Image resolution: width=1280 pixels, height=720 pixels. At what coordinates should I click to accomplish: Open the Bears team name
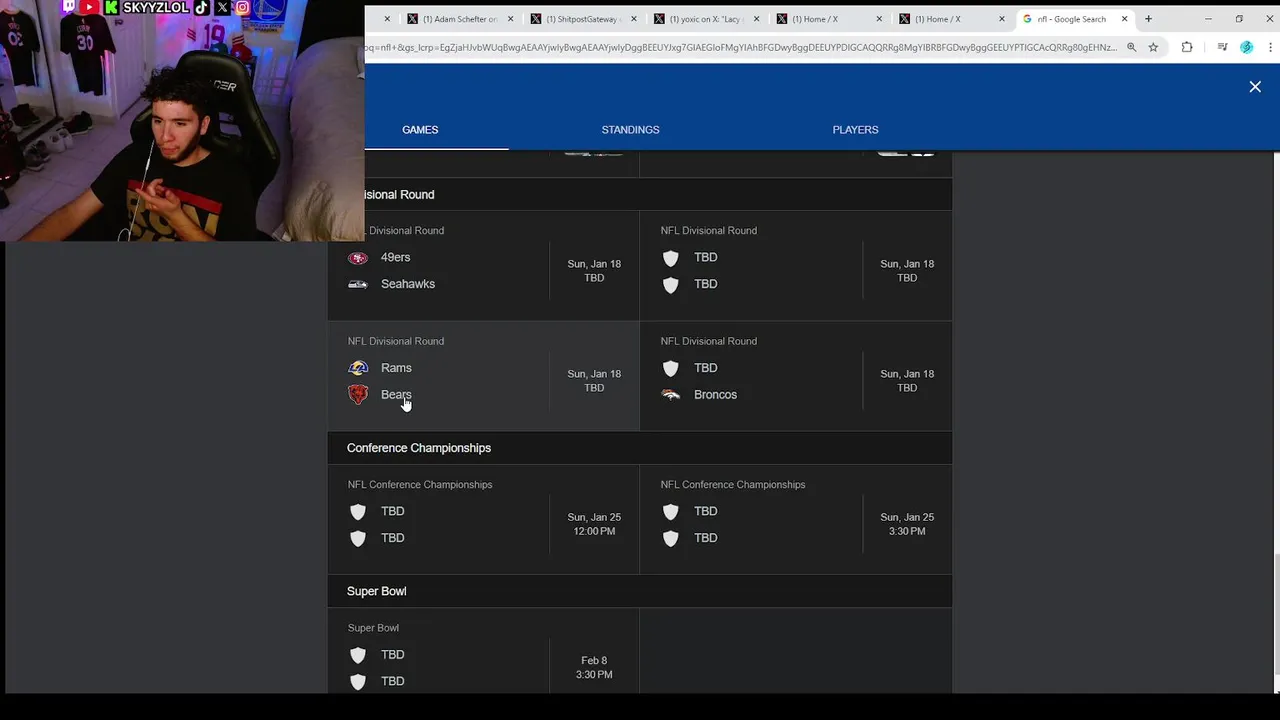(x=396, y=395)
